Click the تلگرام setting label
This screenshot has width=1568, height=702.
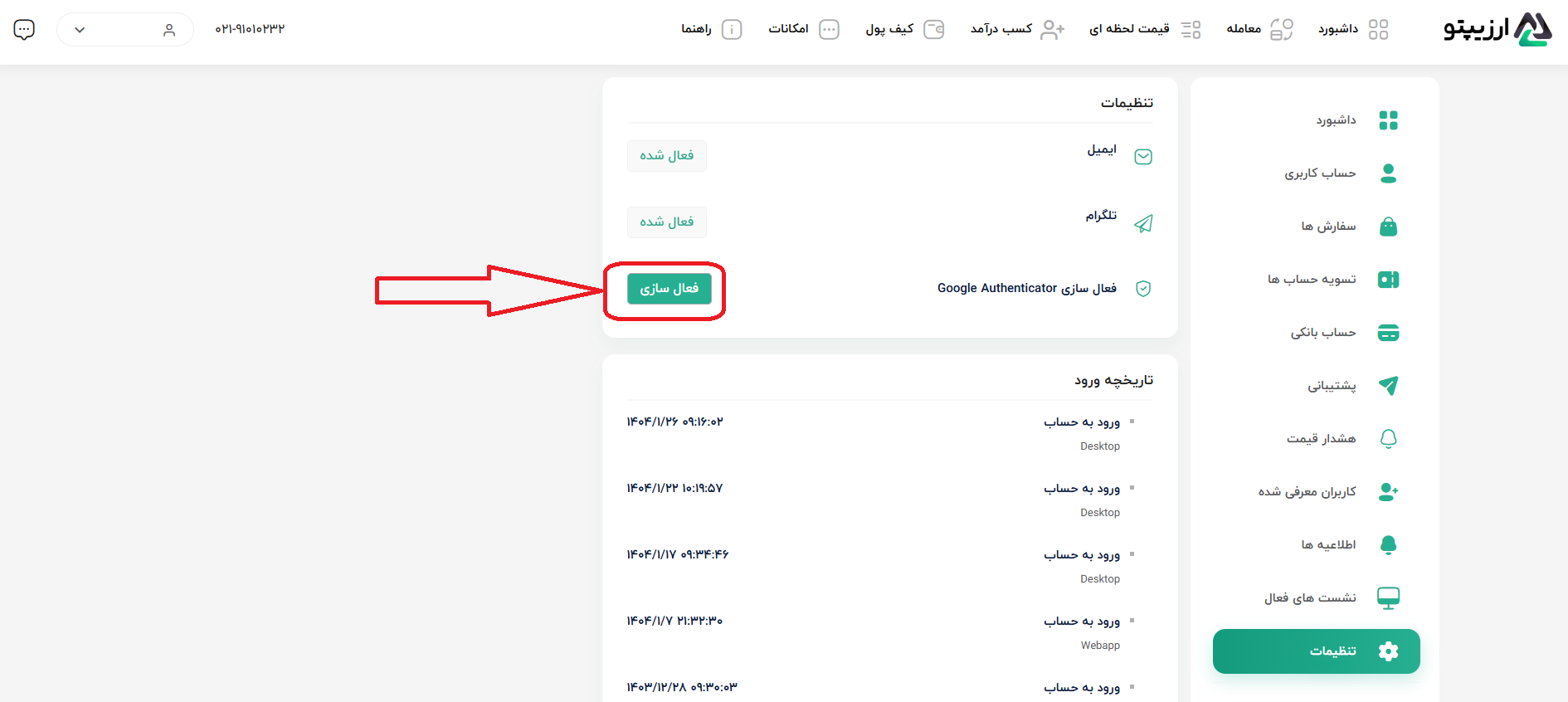point(1101,216)
